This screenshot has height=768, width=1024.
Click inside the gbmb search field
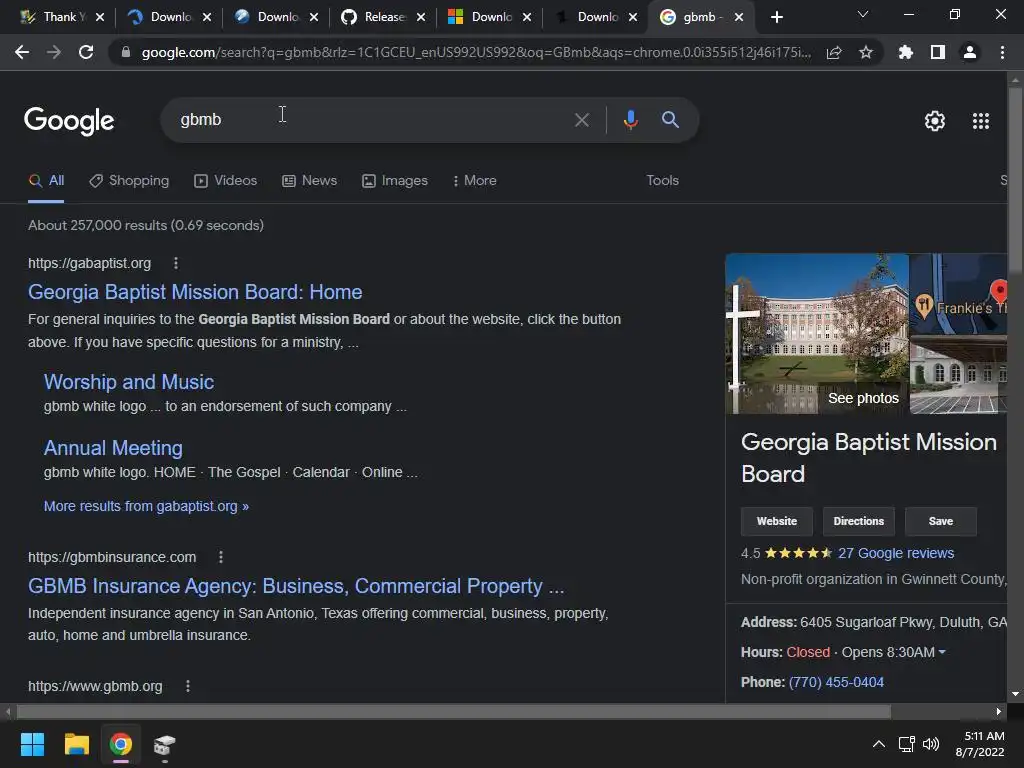pyautogui.click(x=372, y=120)
